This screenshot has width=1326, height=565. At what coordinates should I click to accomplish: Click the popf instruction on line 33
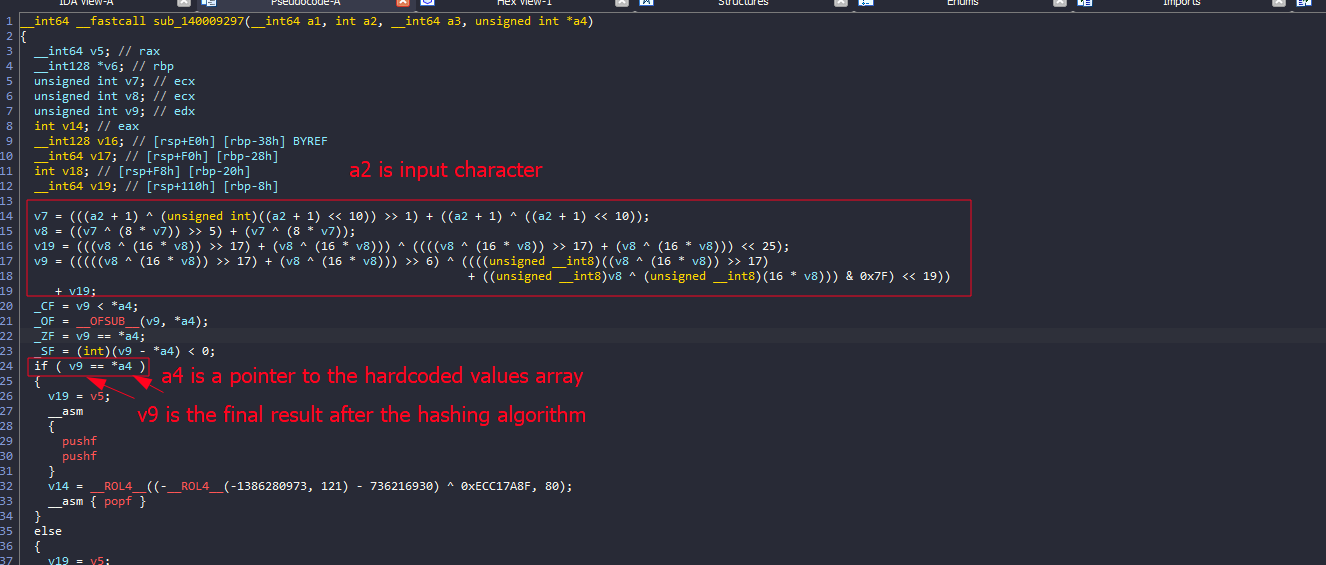coord(118,501)
